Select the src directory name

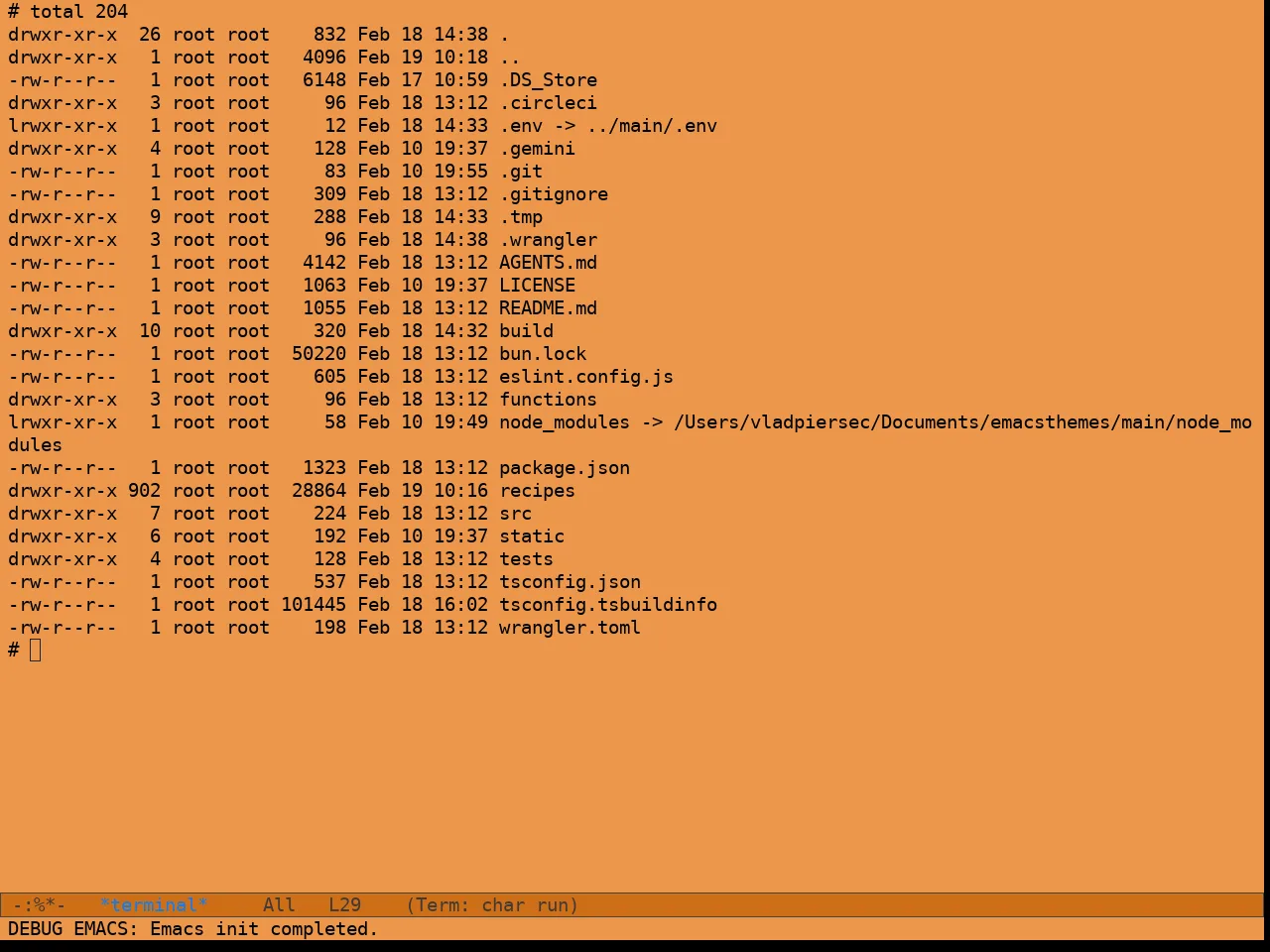[516, 514]
